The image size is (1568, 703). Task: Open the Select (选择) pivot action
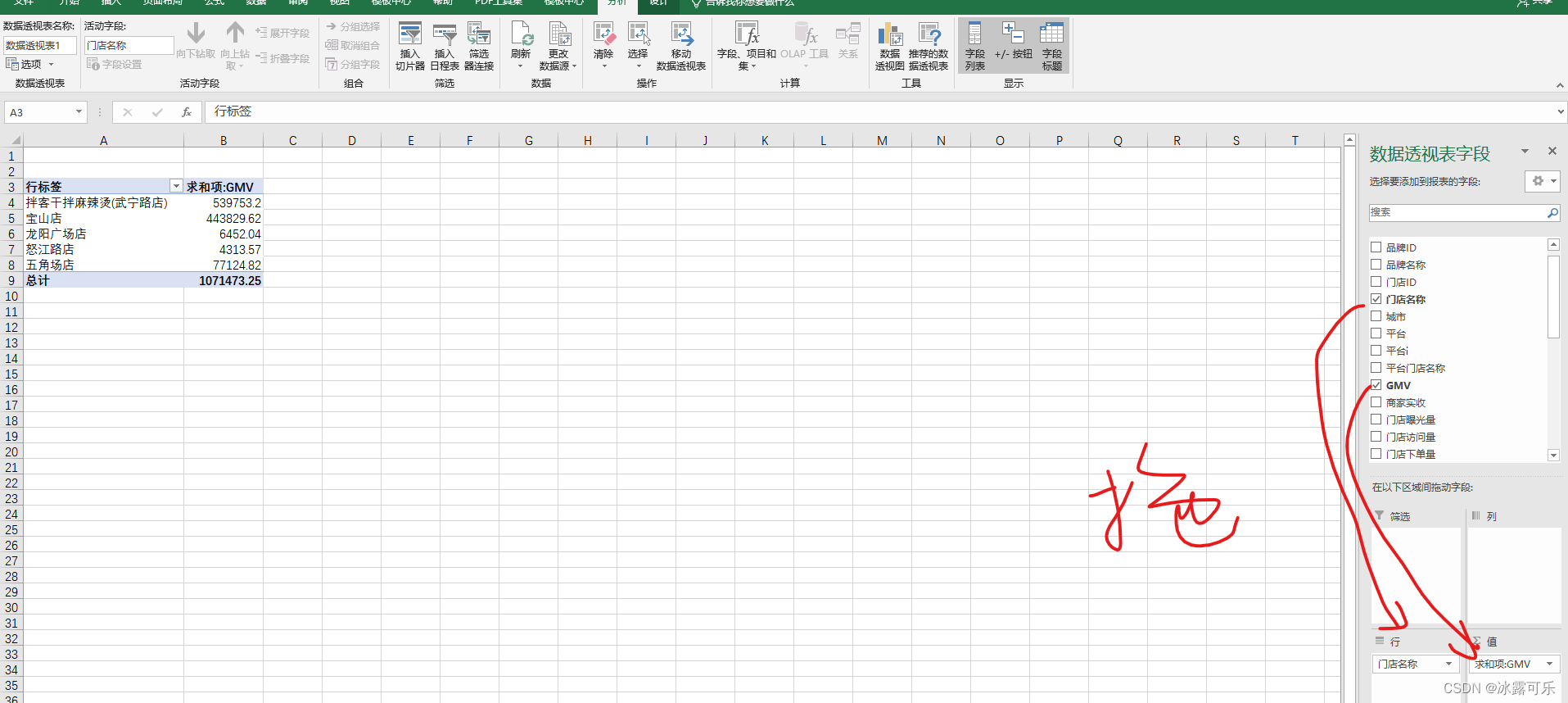[x=638, y=46]
